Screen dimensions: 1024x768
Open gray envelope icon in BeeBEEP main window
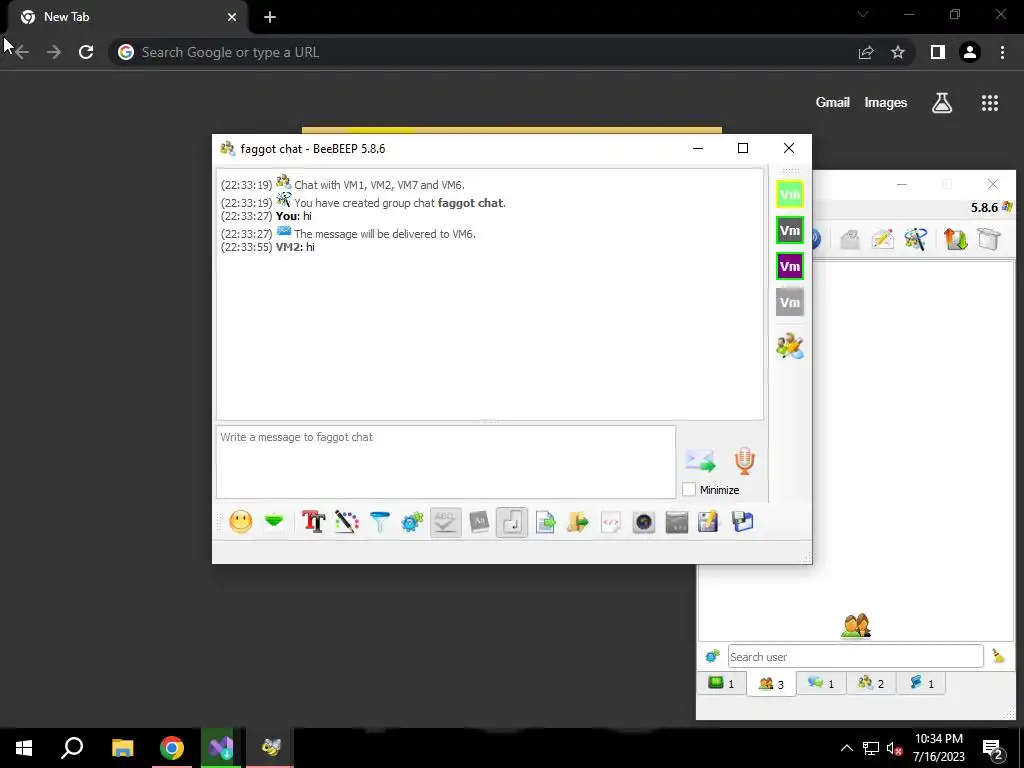[x=850, y=239]
